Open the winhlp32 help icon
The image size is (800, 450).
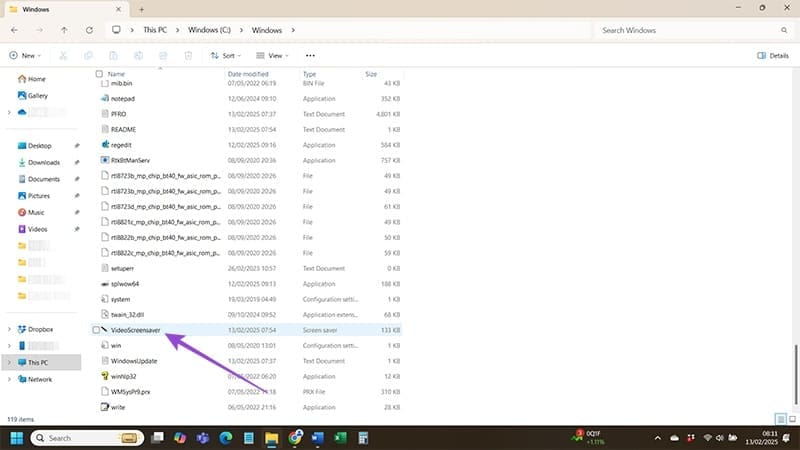[104, 376]
